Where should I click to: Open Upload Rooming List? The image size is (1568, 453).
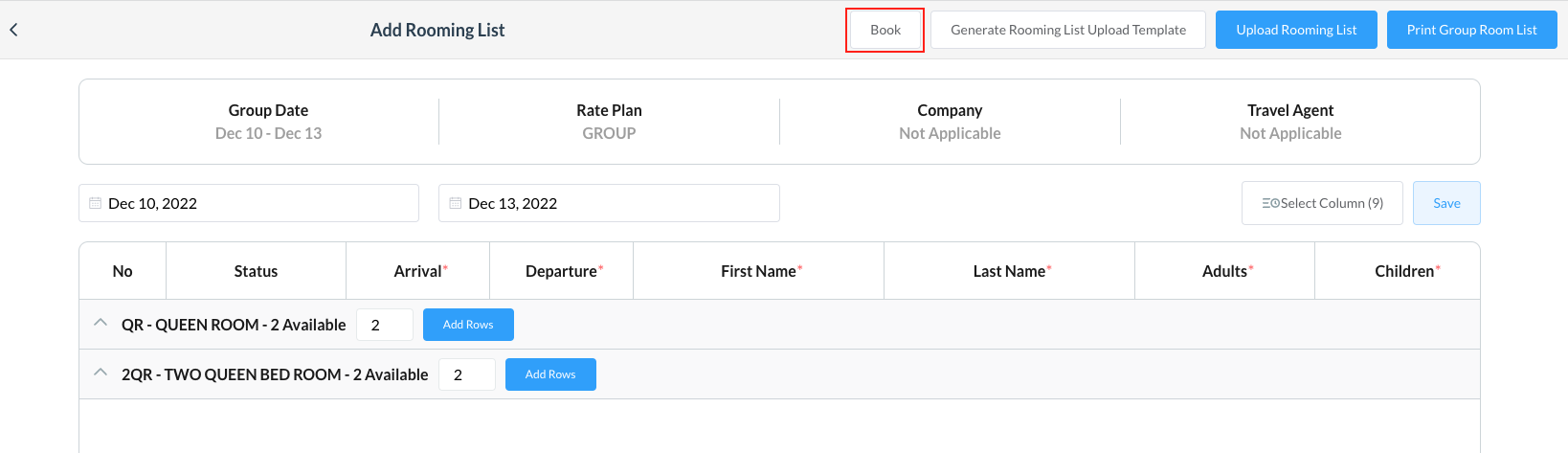(1295, 30)
